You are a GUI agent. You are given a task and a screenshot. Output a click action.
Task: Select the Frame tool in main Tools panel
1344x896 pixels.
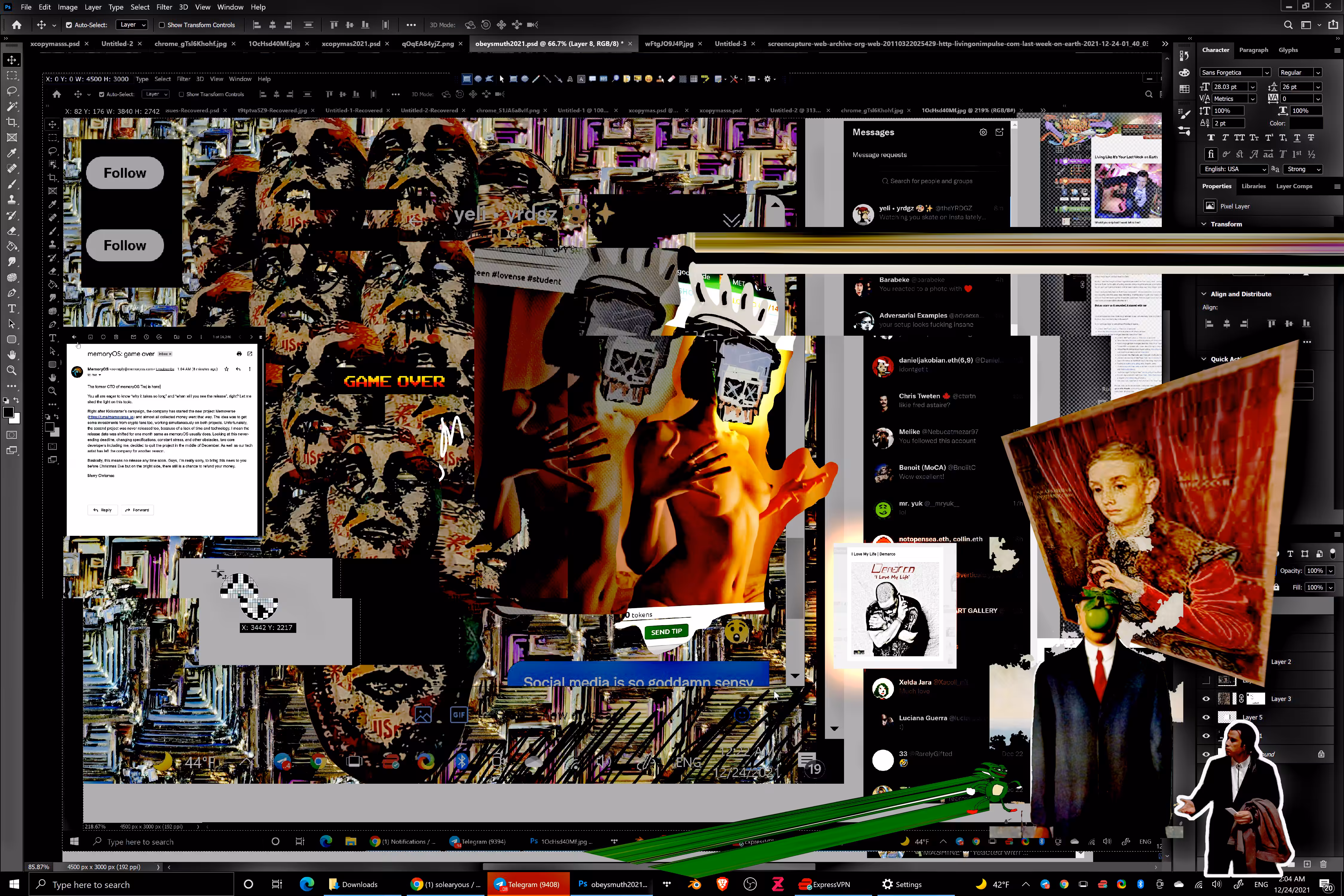point(11,138)
